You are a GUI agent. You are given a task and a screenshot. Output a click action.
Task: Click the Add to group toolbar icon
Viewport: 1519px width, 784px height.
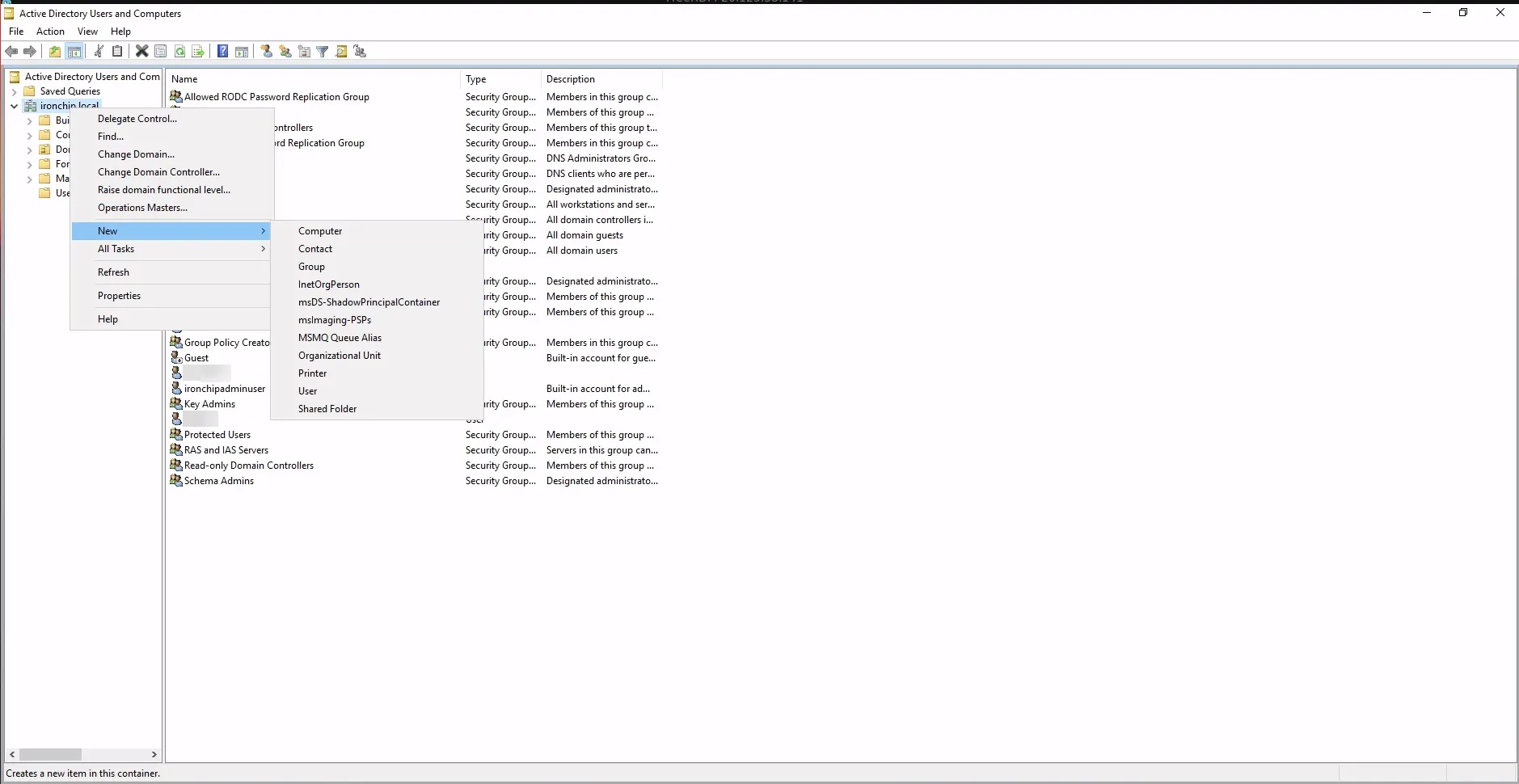(x=361, y=52)
